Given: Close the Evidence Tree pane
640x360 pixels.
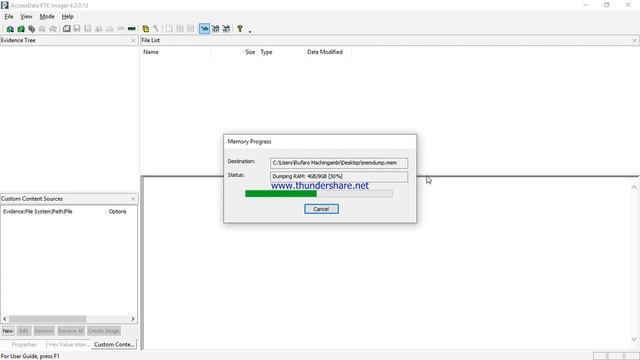Looking at the screenshot, I should 133,40.
